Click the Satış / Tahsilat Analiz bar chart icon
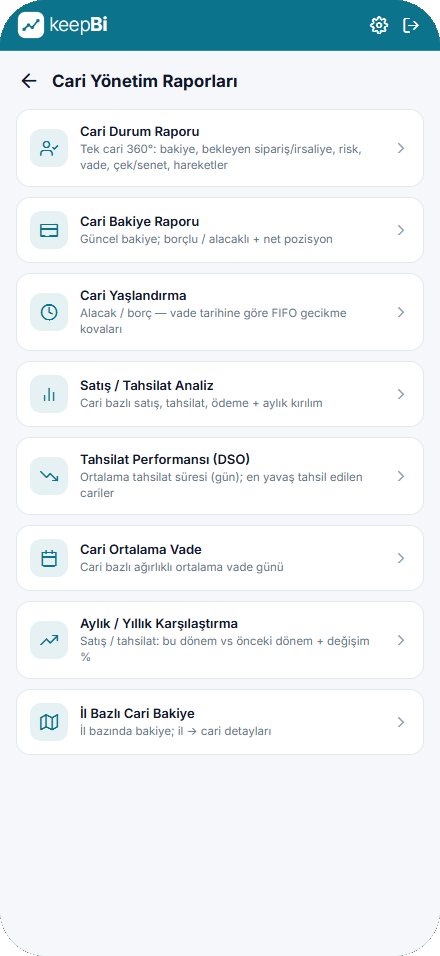 [x=49, y=394]
